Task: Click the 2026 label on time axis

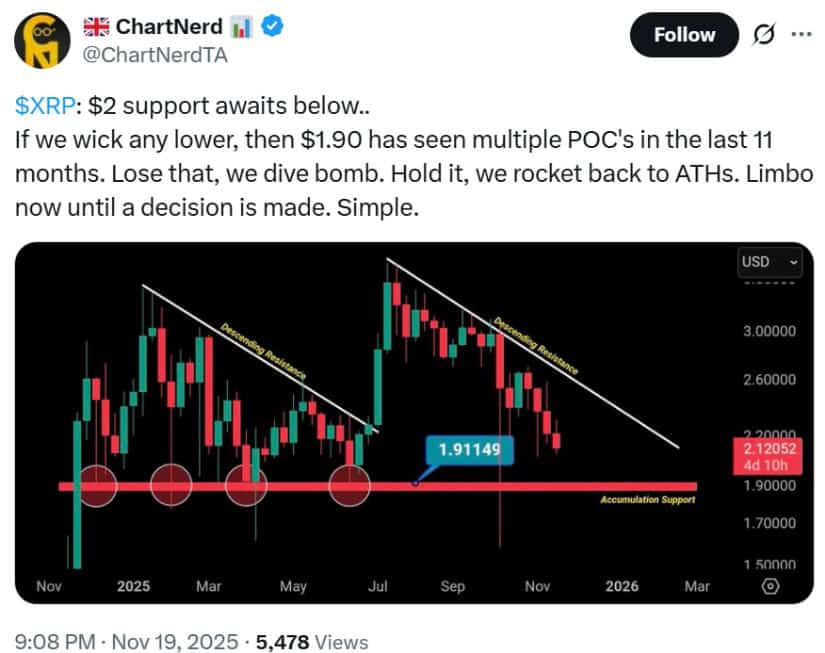Action: click(x=622, y=586)
